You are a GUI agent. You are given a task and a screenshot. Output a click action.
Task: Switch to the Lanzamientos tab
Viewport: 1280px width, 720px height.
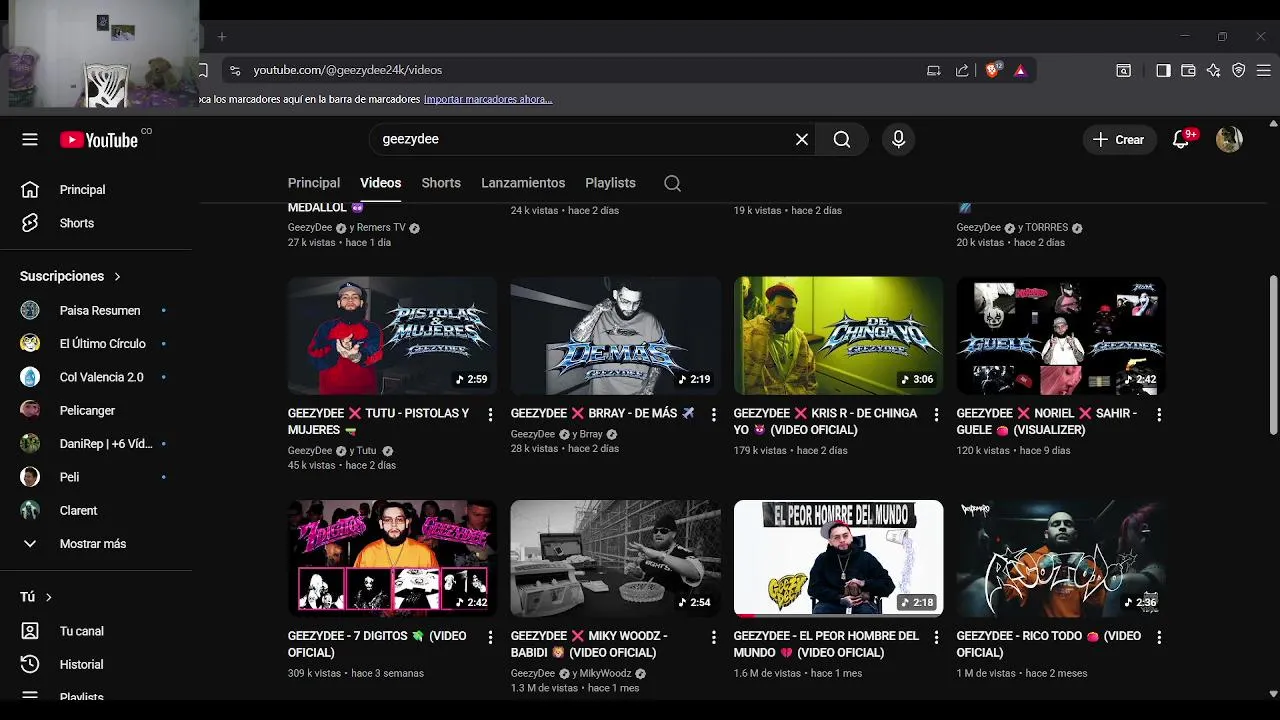pos(523,183)
